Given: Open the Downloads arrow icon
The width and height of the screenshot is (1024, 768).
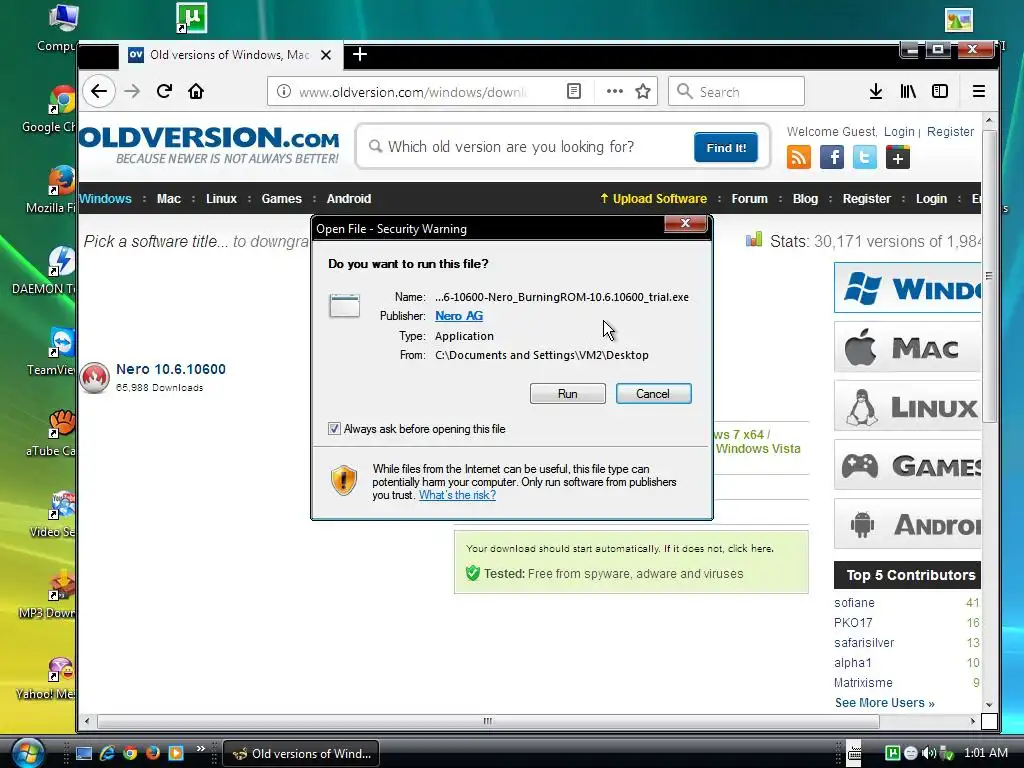Looking at the screenshot, I should 876,91.
